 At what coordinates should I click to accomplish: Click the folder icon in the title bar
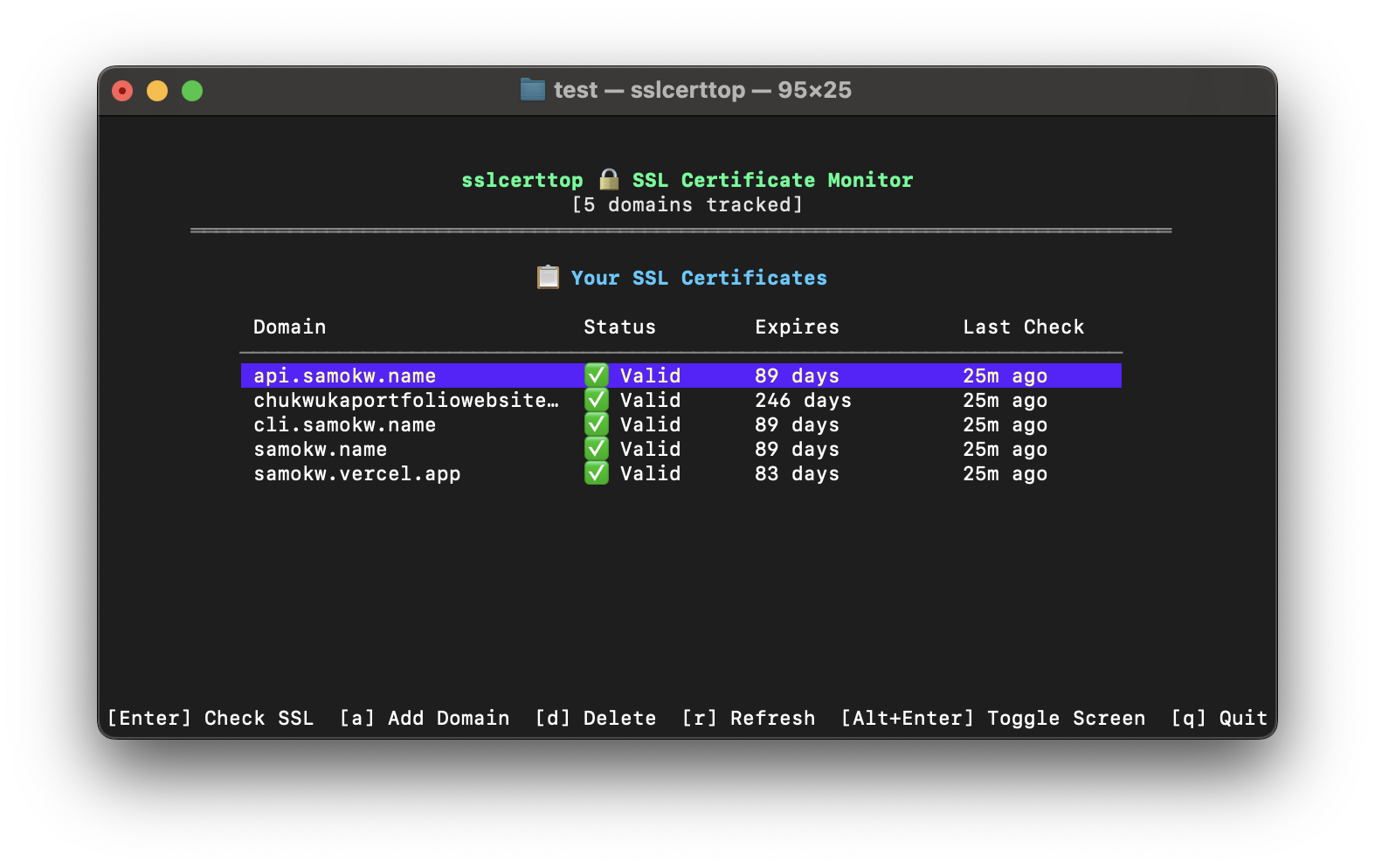[x=532, y=90]
